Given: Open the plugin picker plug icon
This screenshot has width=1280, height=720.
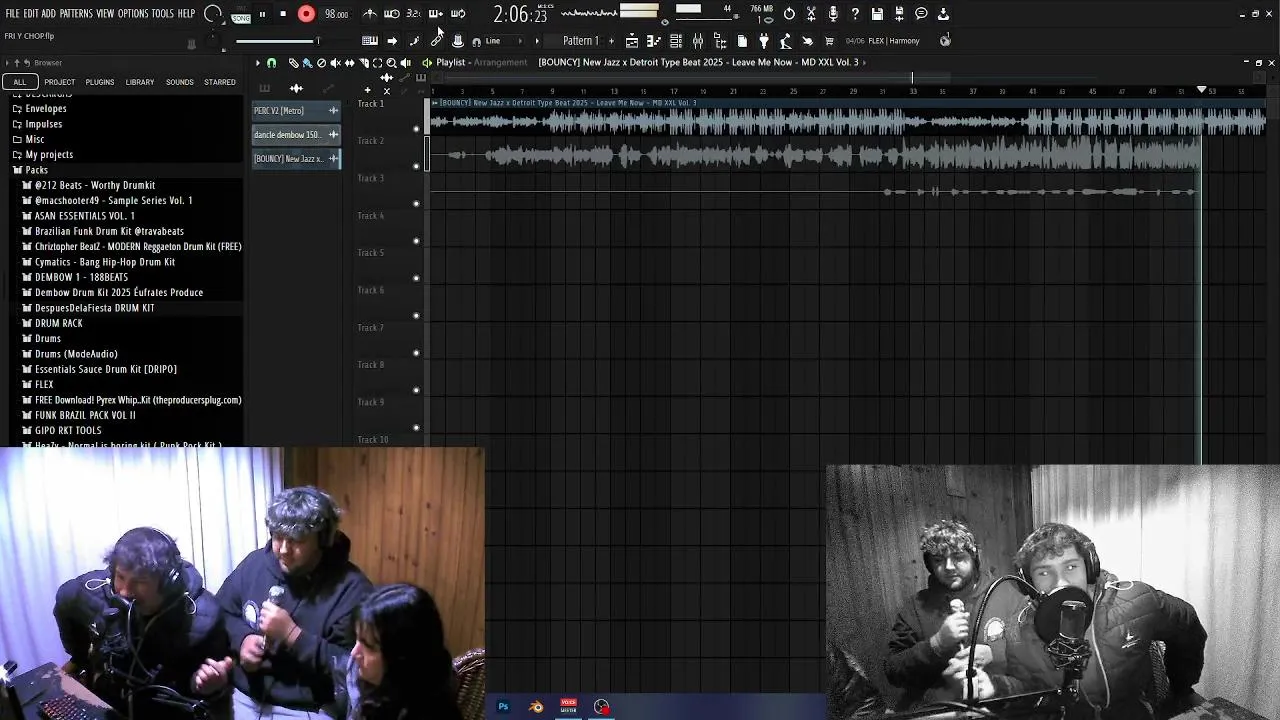Looking at the screenshot, I should pos(764,41).
